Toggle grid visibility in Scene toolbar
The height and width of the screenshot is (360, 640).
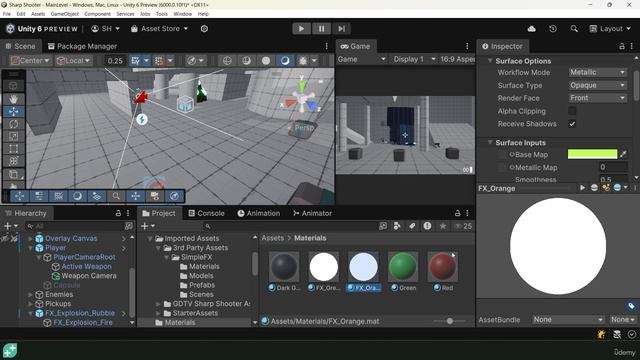coord(136,61)
